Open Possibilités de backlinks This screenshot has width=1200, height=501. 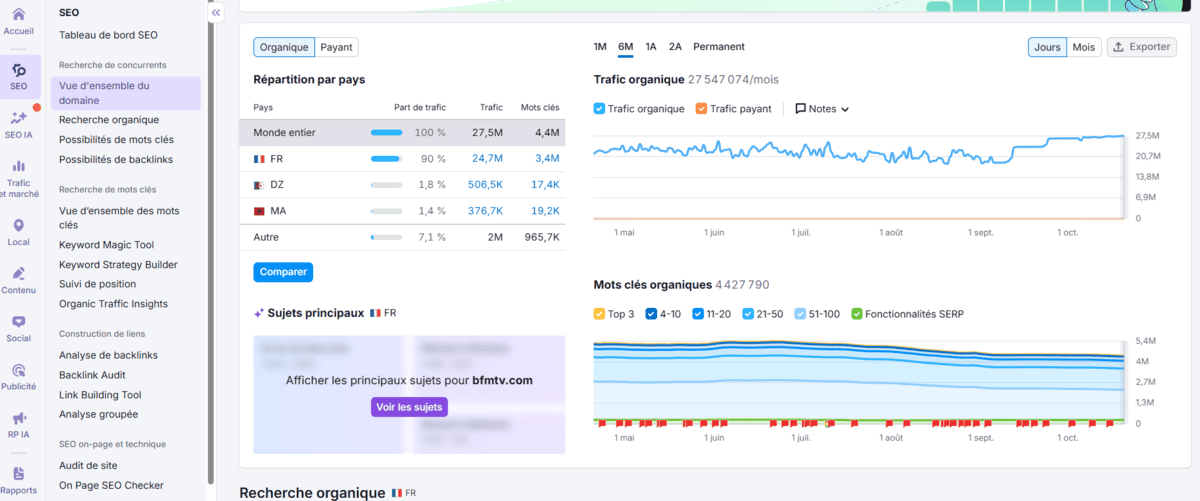click(x=116, y=159)
